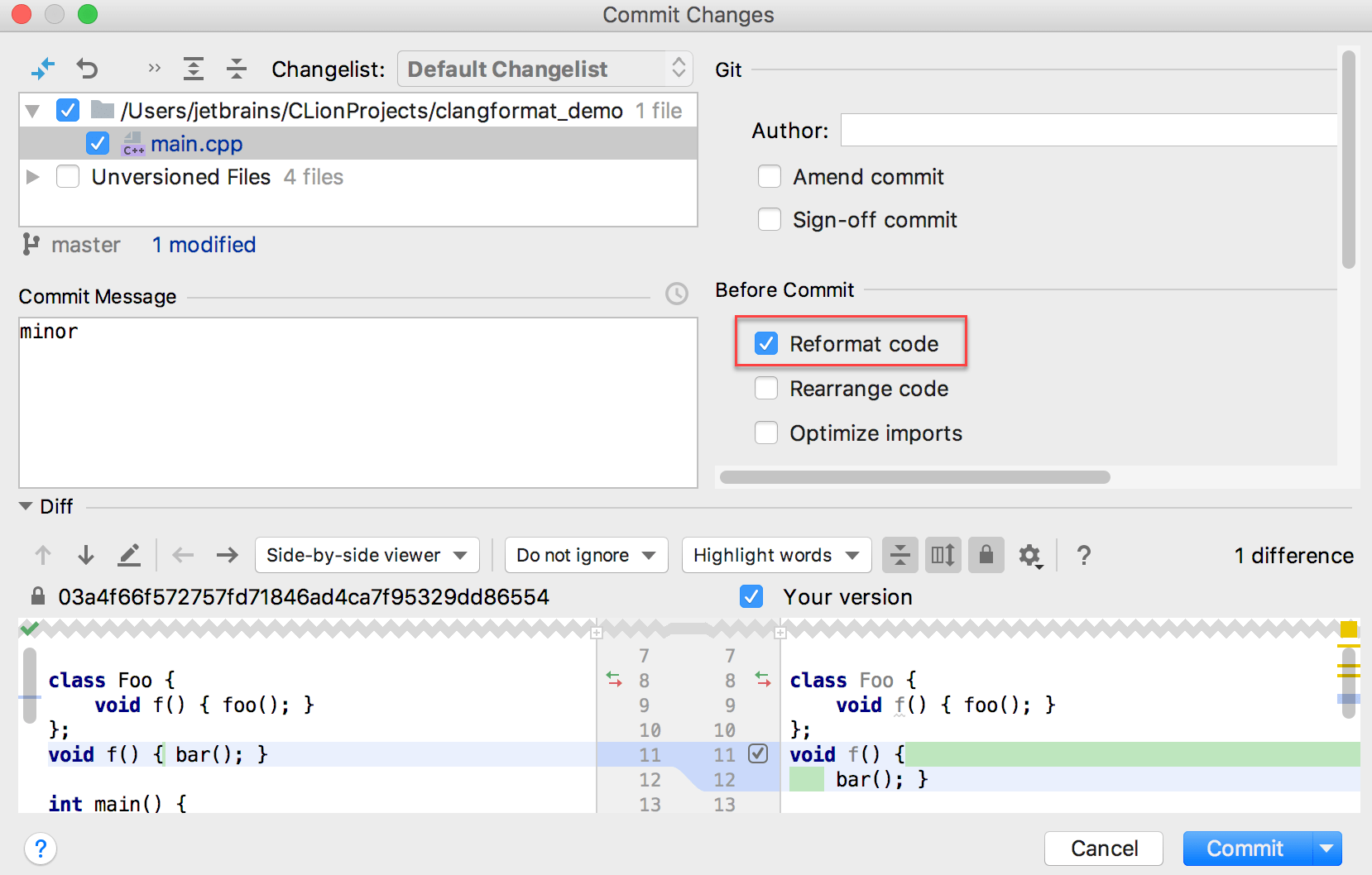Screen dimensions: 1372x875
Task: Enable the Amend commit checkbox
Action: 770,176
